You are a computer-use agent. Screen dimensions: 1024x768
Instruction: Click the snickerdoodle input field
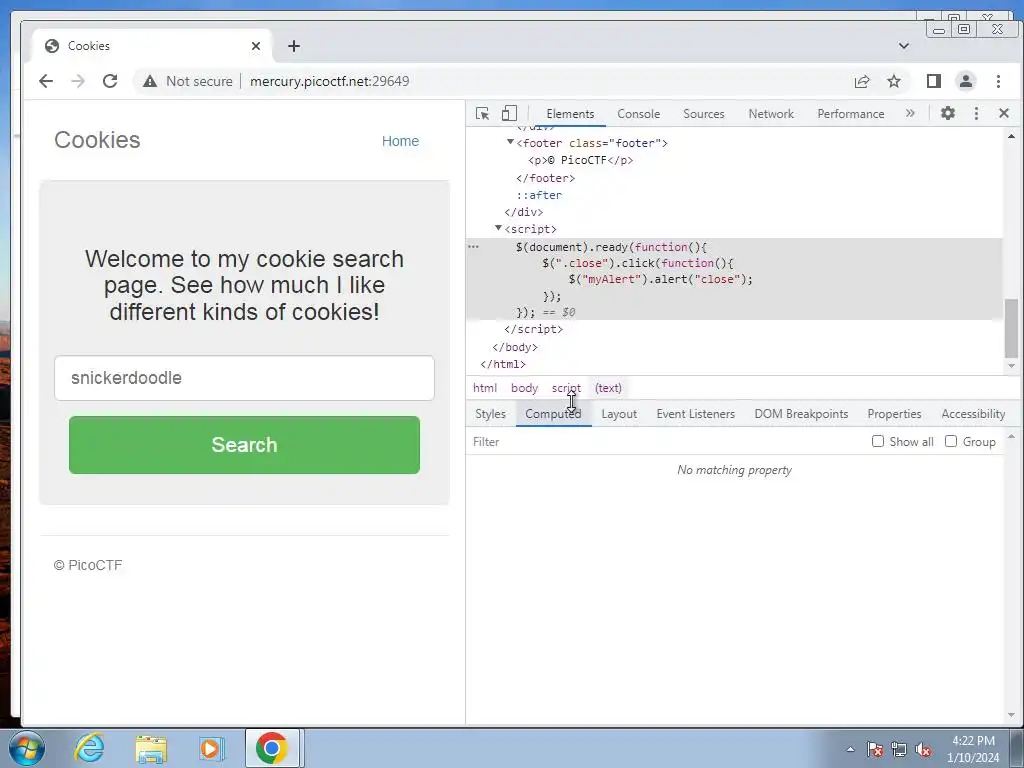[244, 378]
